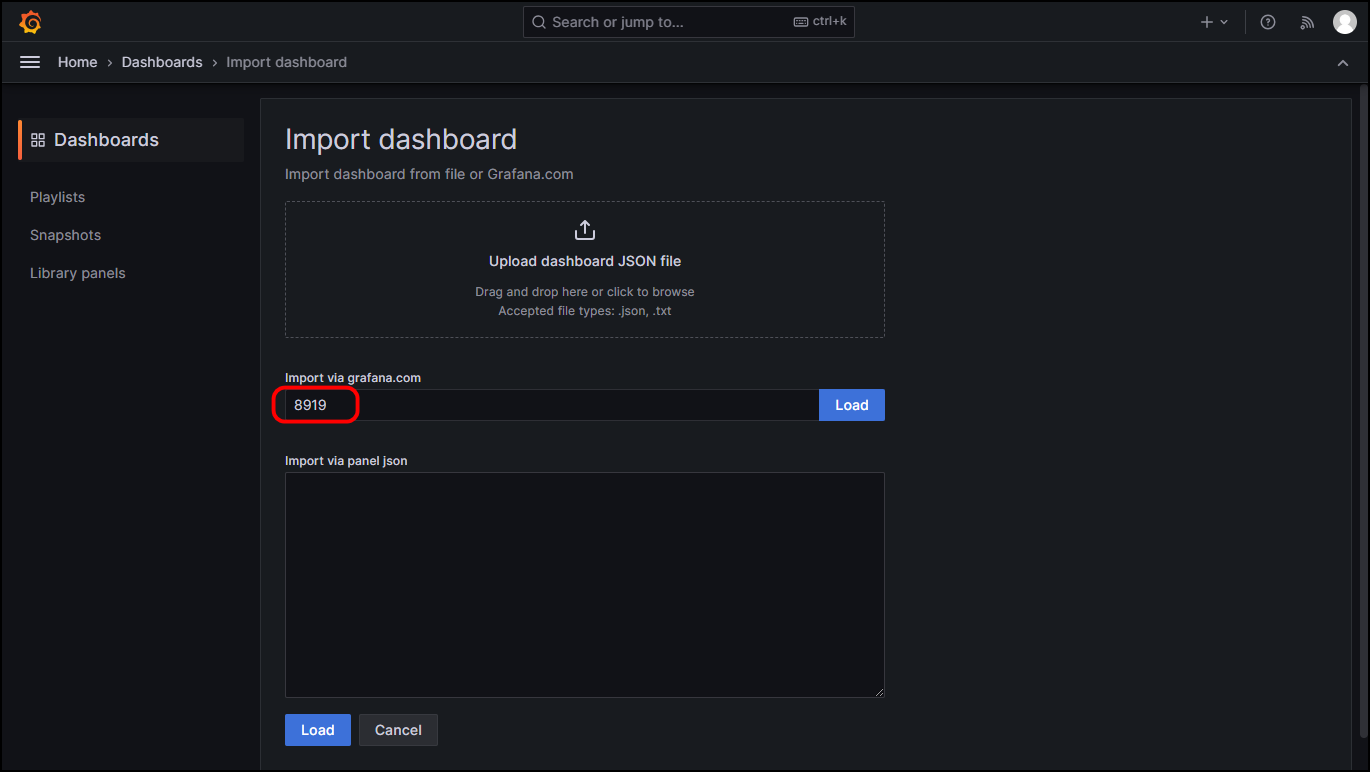This screenshot has height=772, width=1370.
Task: Click the upload arrow icon
Action: tap(585, 230)
